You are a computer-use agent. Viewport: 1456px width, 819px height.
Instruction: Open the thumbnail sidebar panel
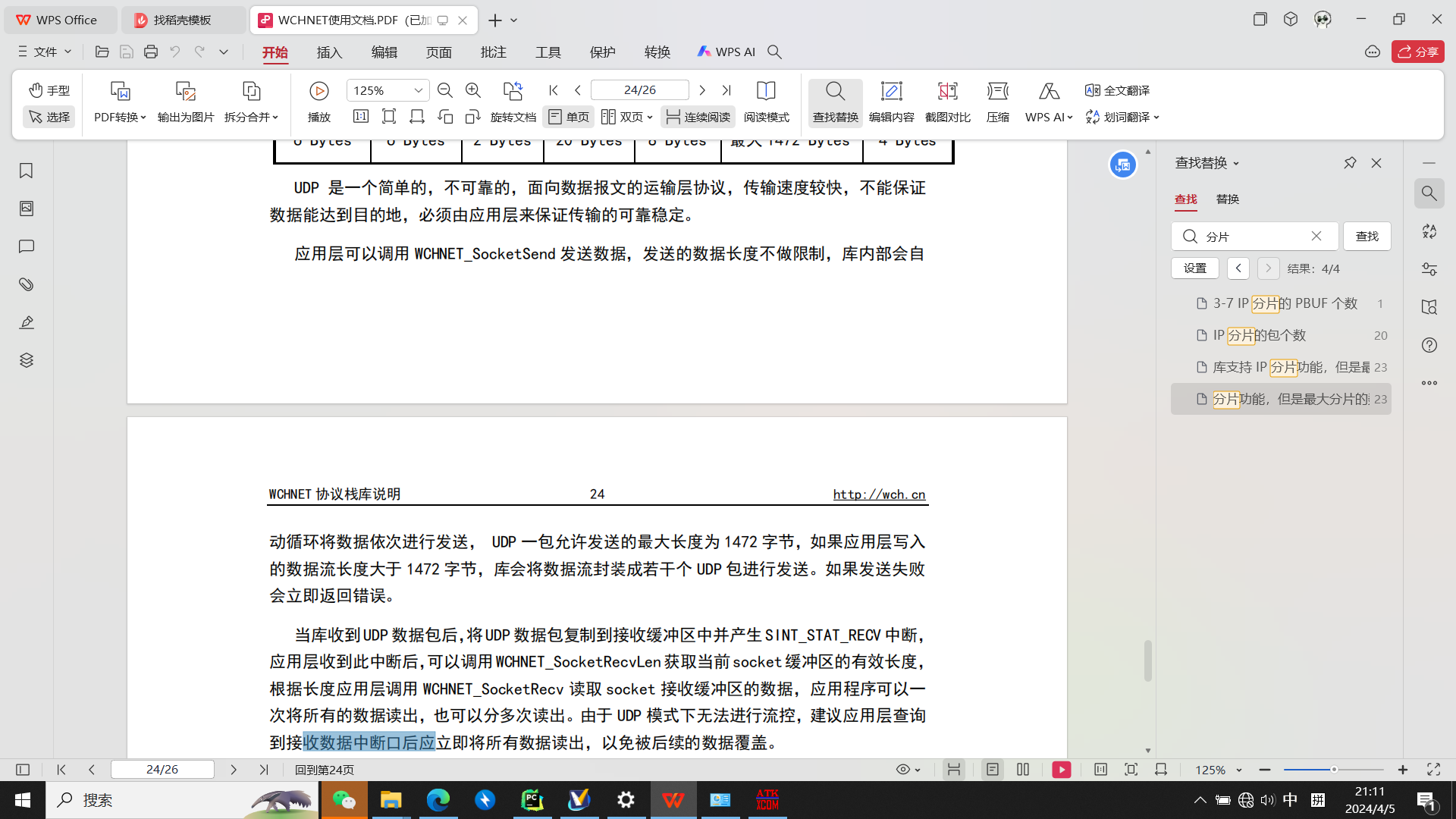click(27, 209)
